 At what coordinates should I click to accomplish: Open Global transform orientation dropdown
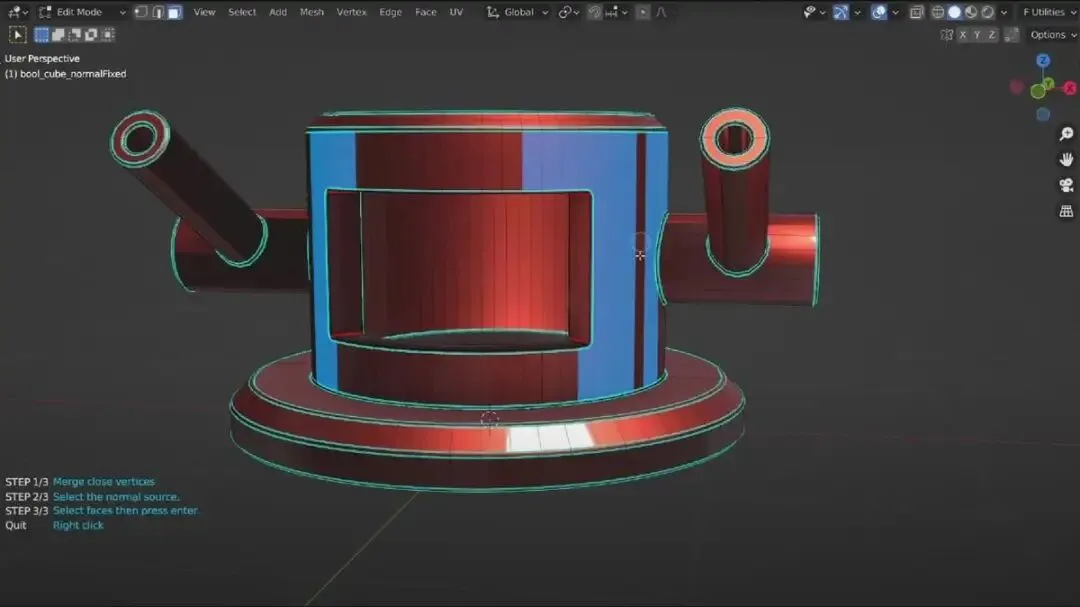coord(517,12)
